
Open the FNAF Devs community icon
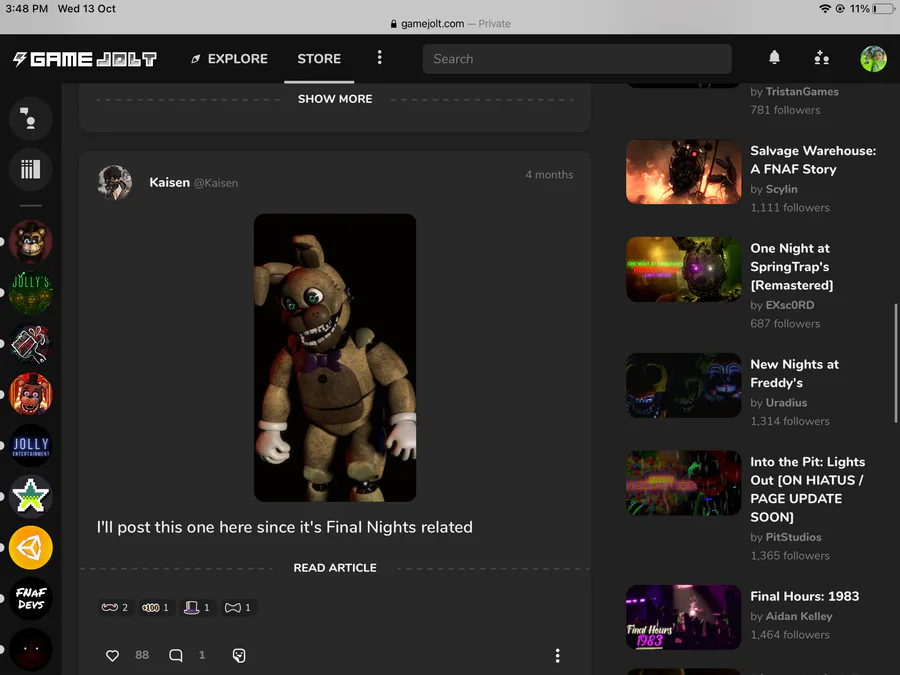[30, 599]
